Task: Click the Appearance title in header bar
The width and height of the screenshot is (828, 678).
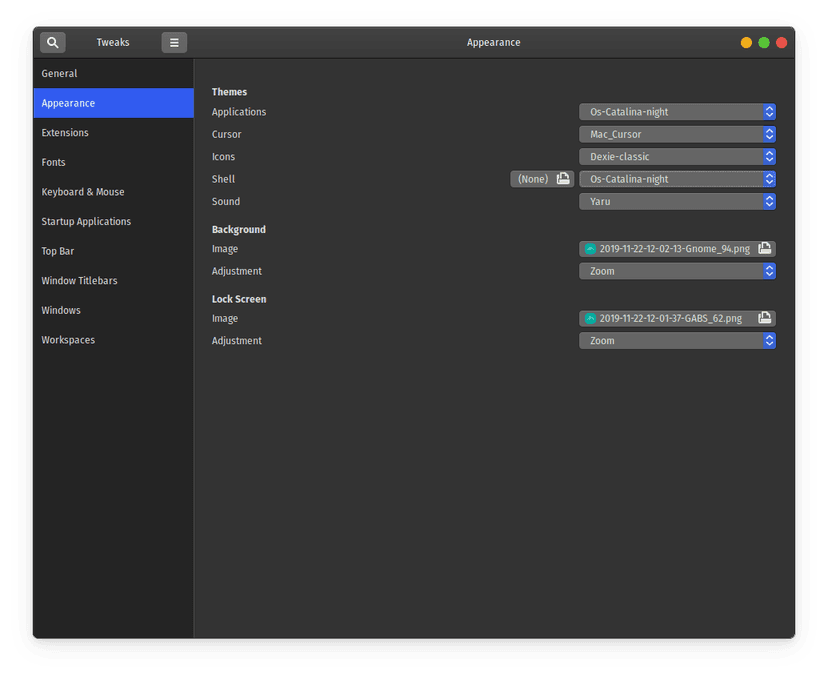Action: pos(493,42)
